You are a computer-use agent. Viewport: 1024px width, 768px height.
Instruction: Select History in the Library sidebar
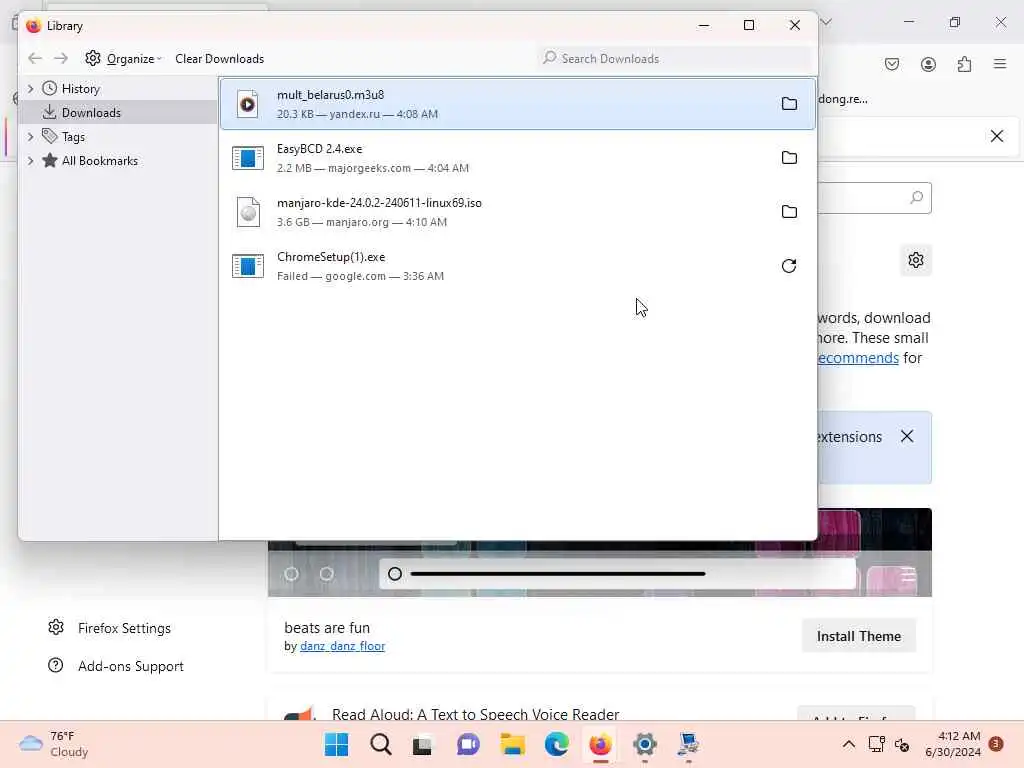[x=80, y=89]
